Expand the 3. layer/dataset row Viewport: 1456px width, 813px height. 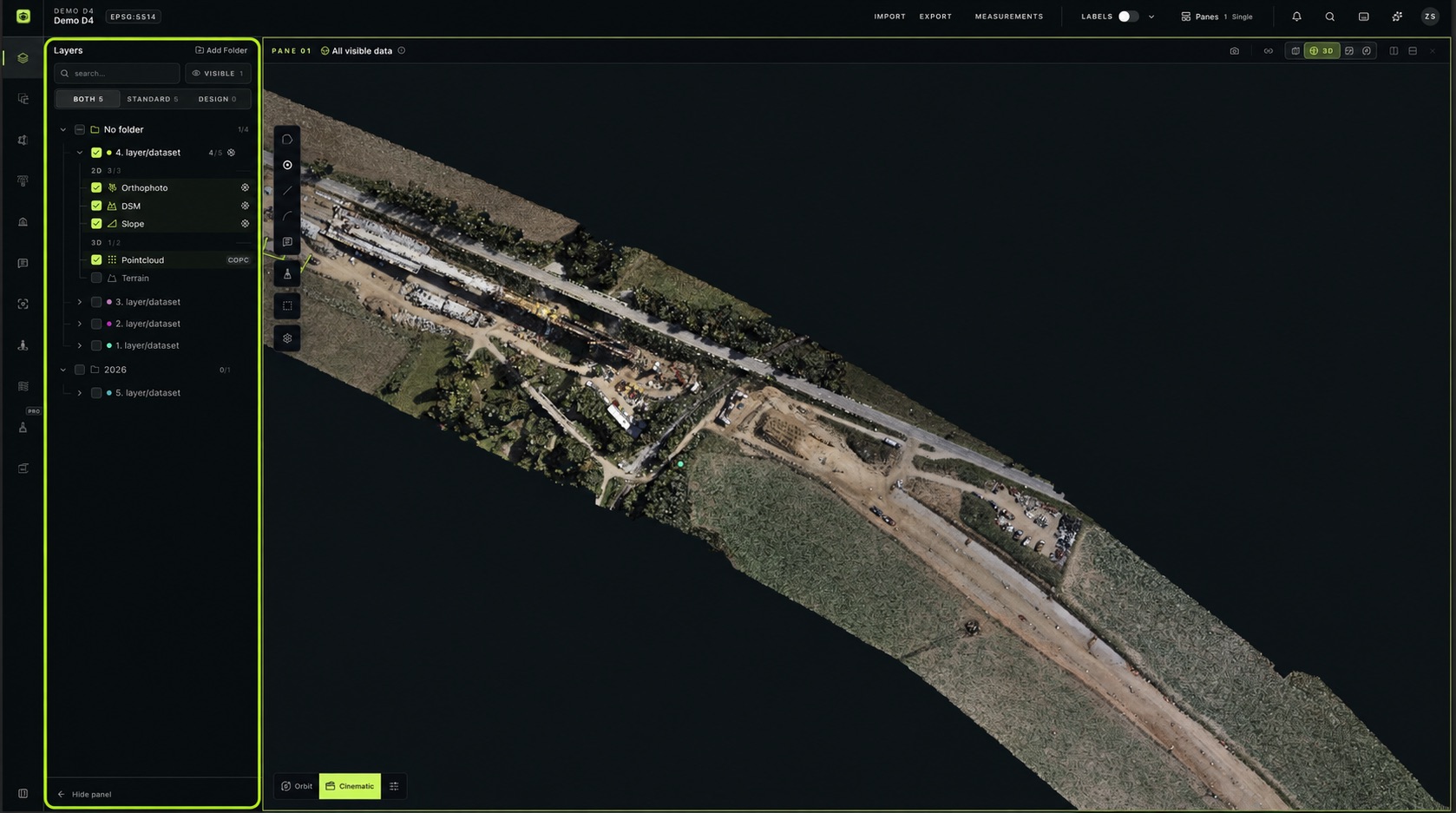(x=80, y=302)
